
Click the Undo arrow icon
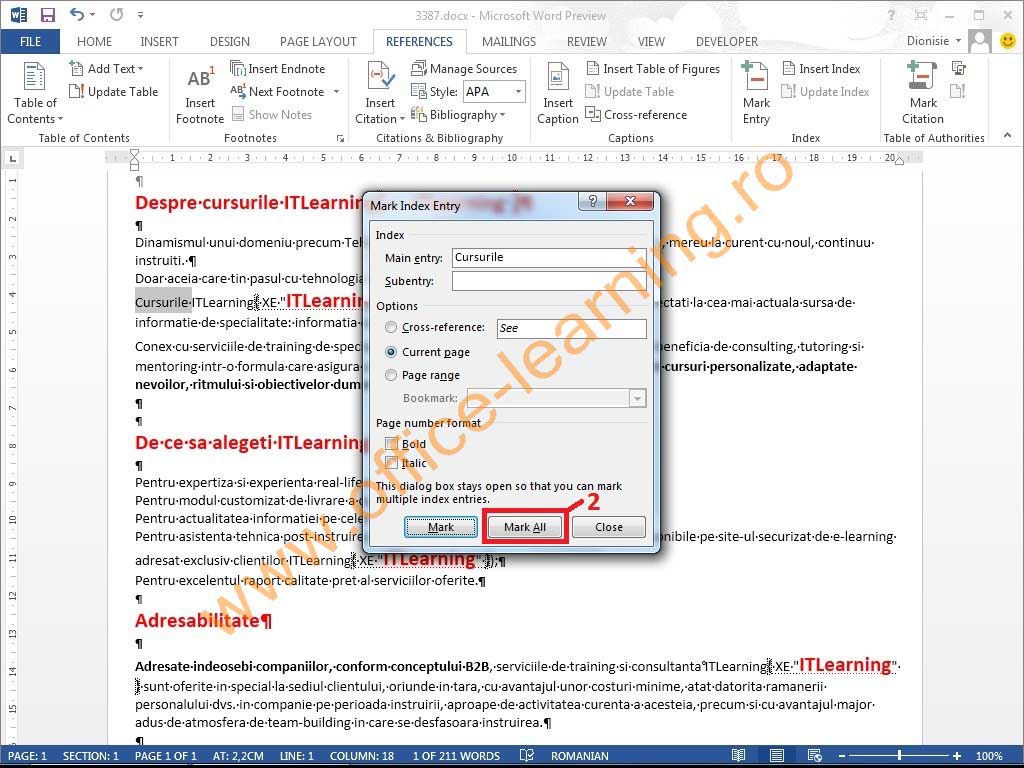[76, 14]
